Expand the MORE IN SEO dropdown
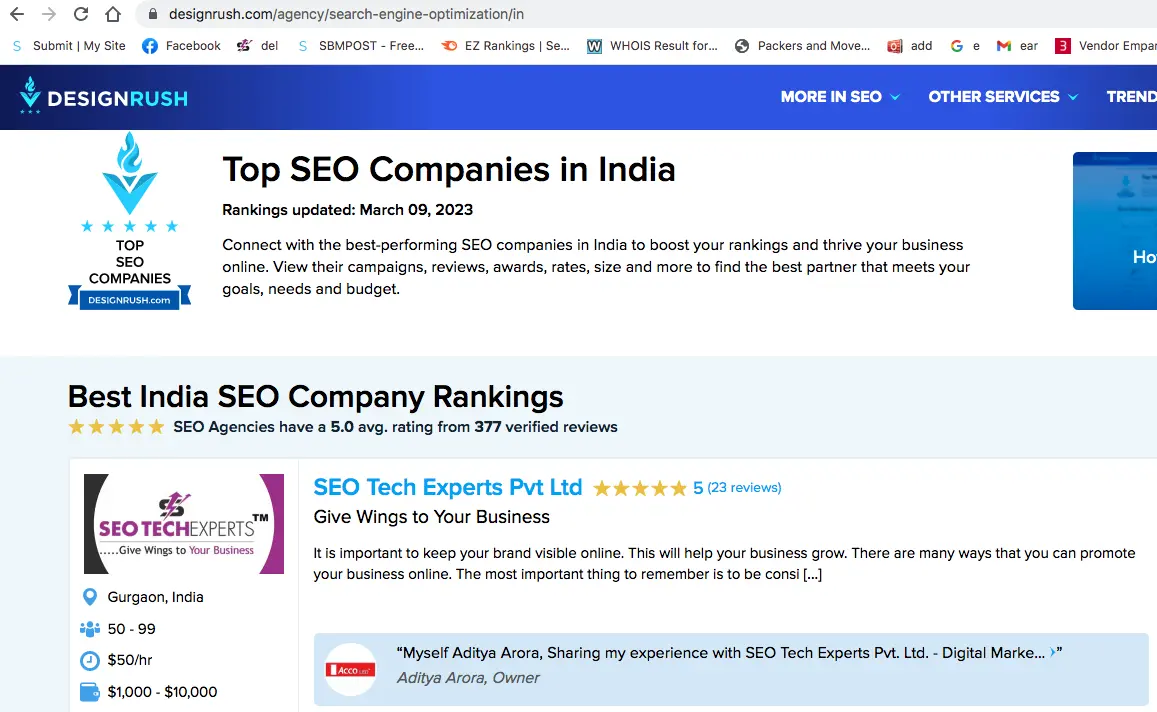 coord(840,97)
